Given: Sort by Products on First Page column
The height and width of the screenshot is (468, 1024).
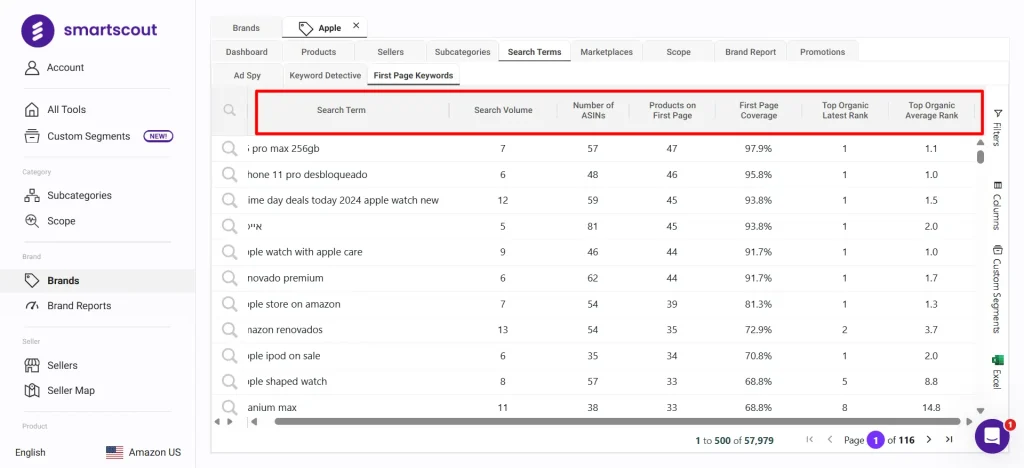Looking at the screenshot, I should [x=672, y=110].
